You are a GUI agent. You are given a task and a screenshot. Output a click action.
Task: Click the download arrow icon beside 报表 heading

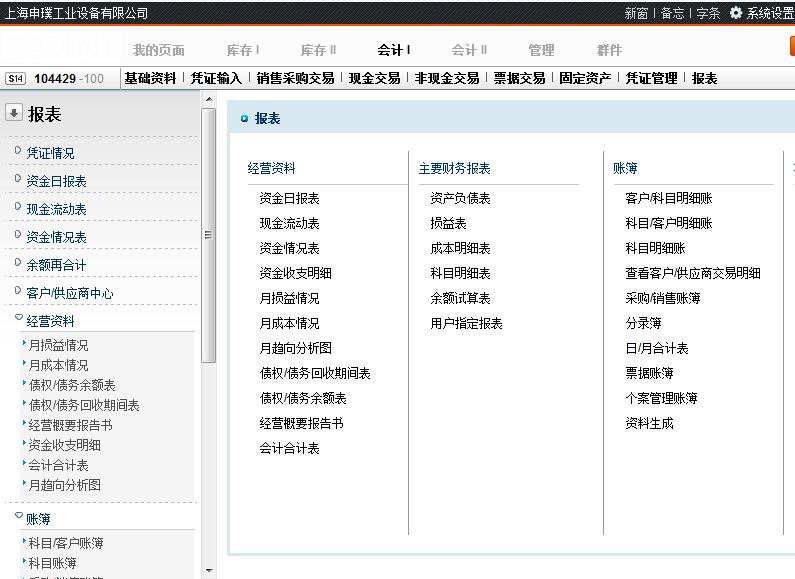point(14,114)
